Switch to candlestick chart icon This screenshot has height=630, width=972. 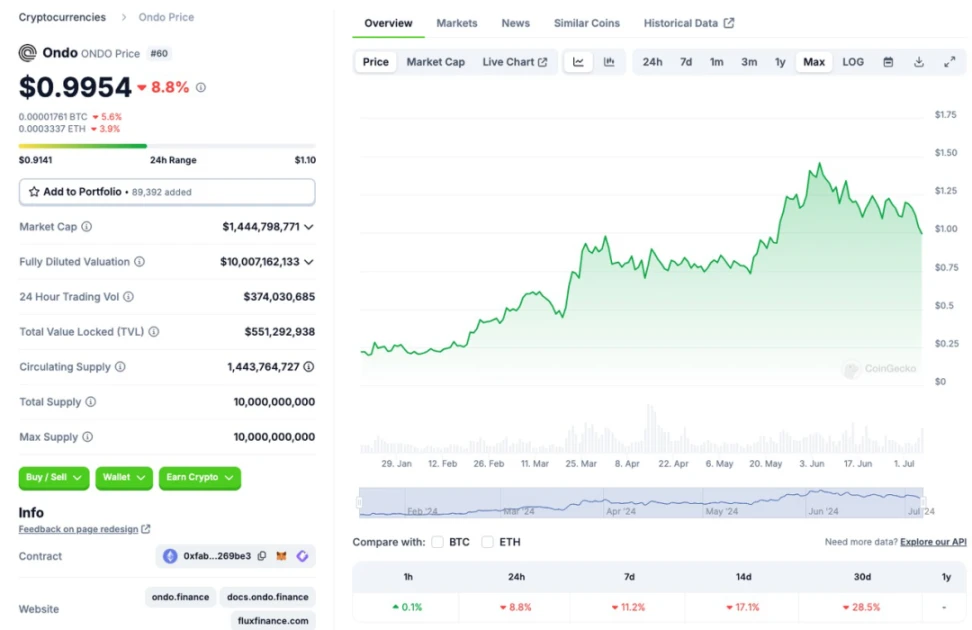(609, 62)
